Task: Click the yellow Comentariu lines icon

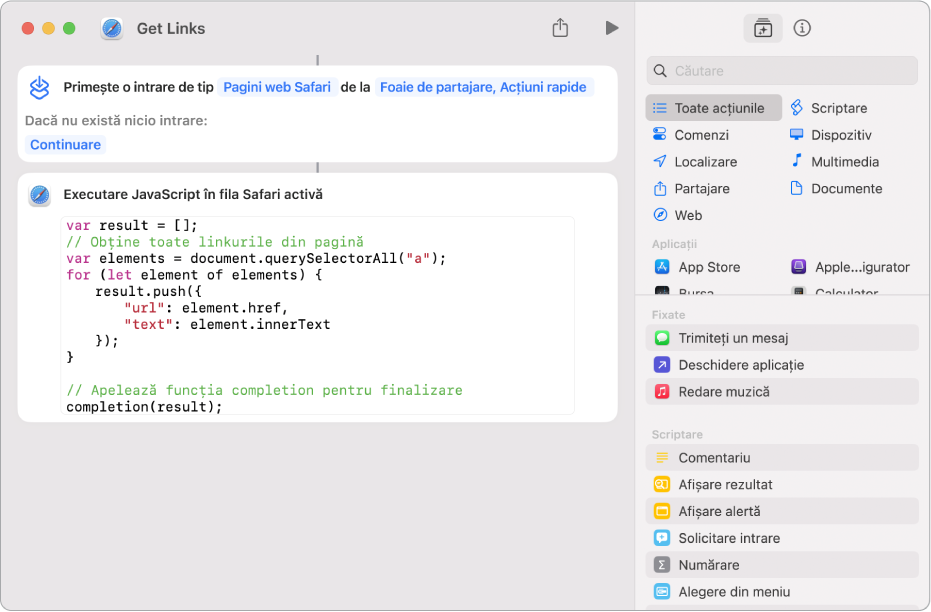Action: pyautogui.click(x=661, y=458)
